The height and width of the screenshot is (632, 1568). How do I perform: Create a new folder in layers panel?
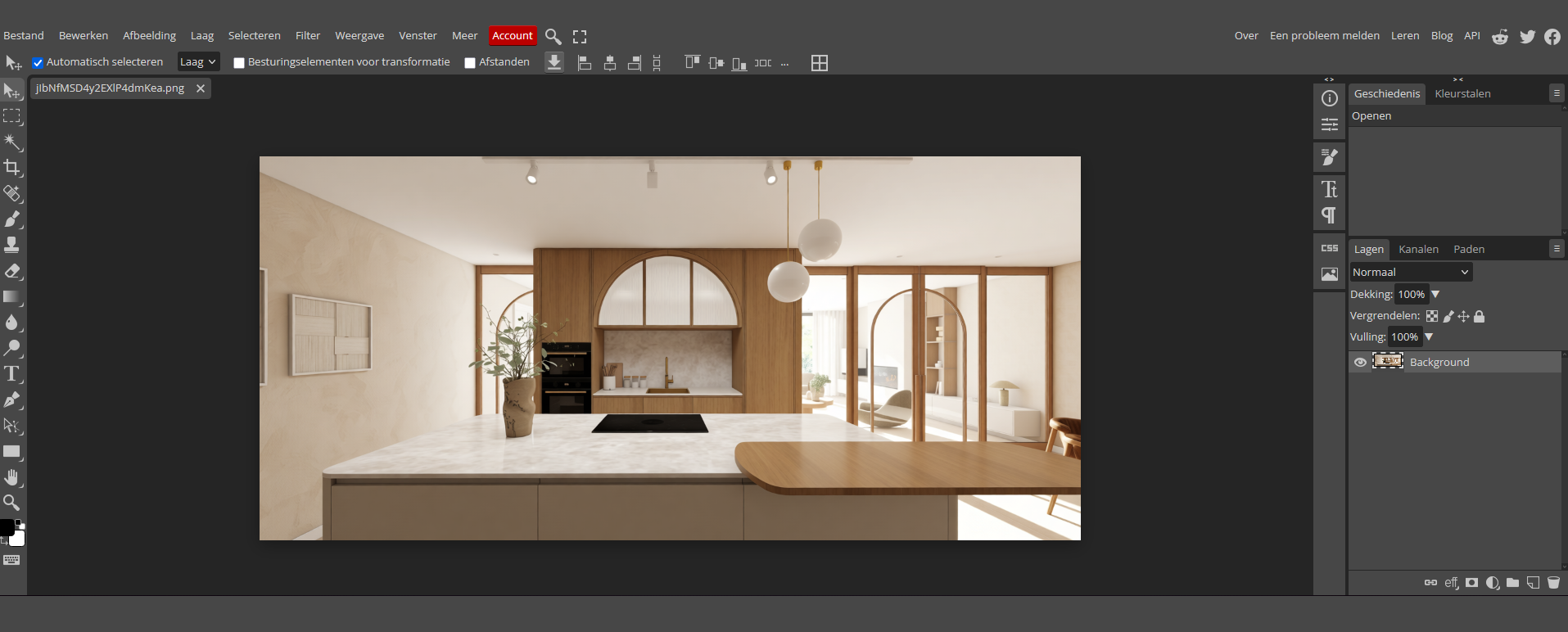[1512, 583]
